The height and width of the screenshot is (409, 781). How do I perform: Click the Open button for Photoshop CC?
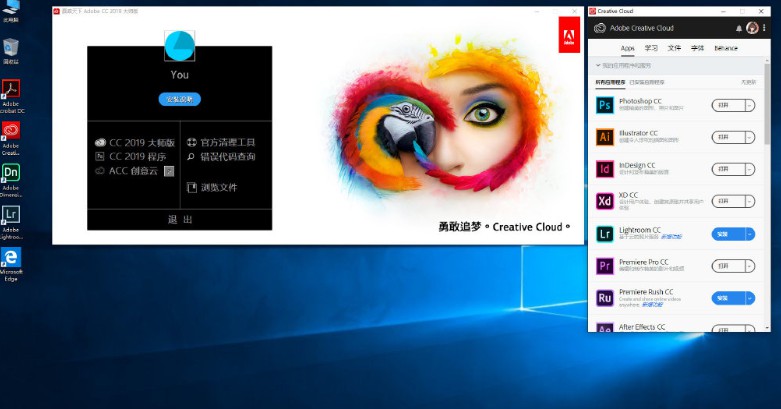click(728, 105)
